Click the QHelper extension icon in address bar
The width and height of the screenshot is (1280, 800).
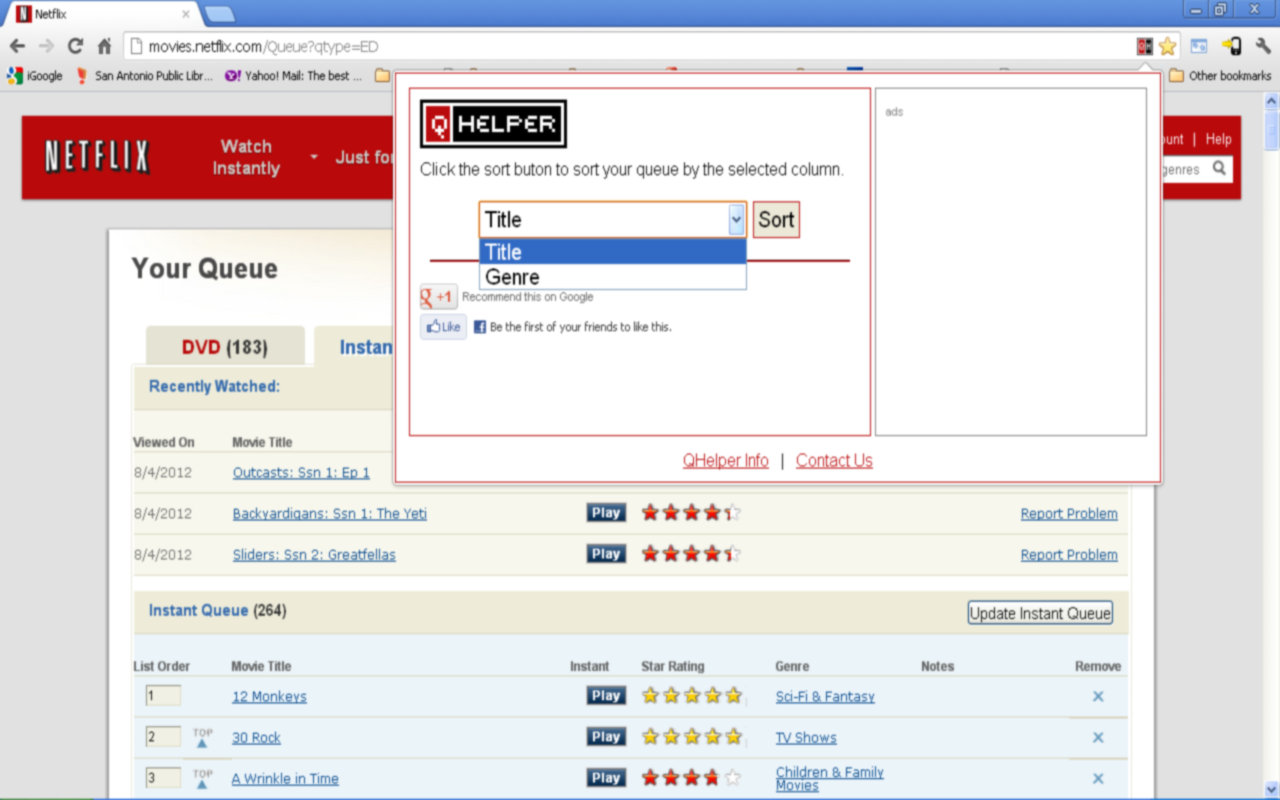pyautogui.click(x=1145, y=46)
